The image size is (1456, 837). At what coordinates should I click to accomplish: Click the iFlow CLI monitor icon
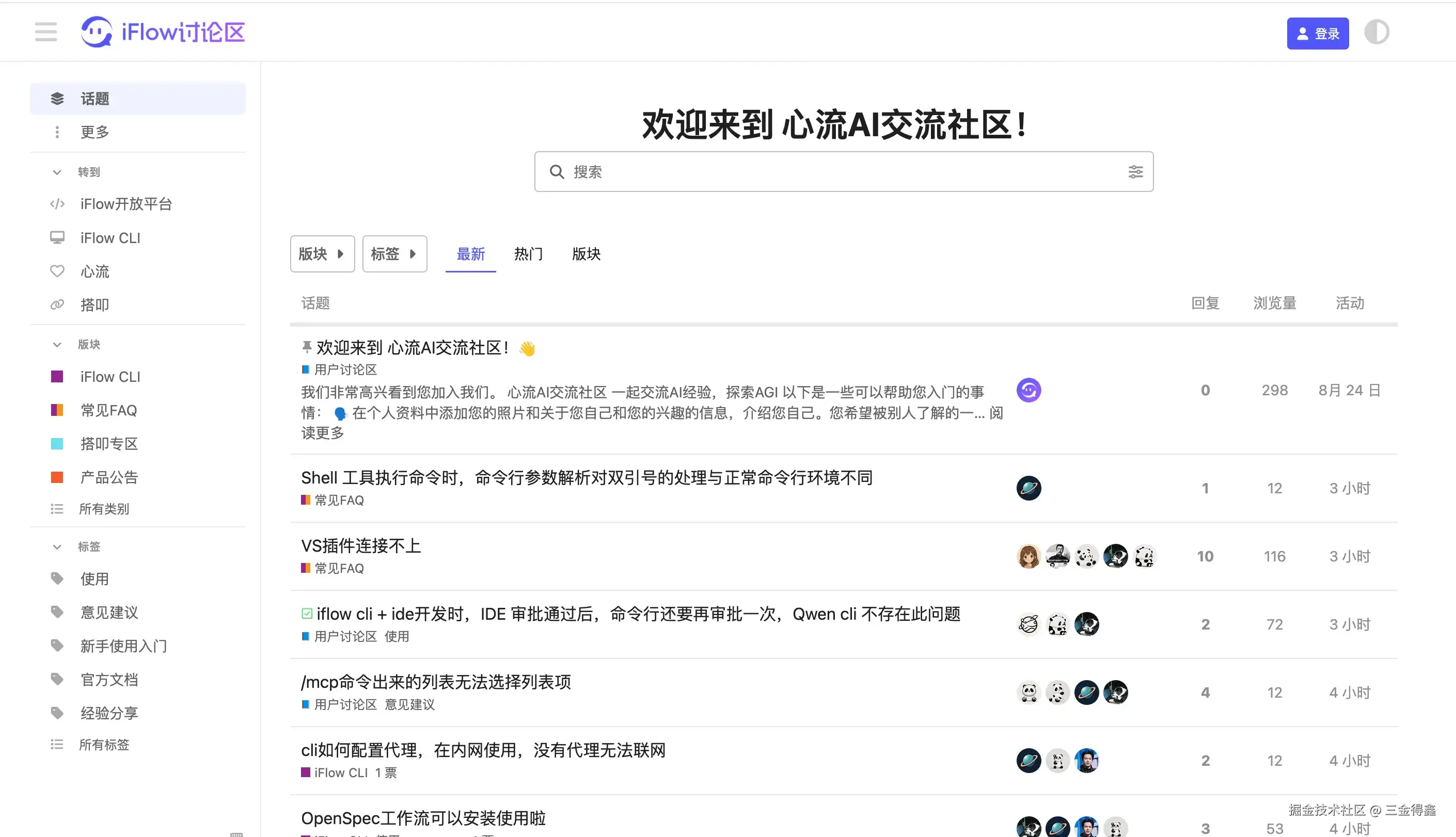[57, 237]
